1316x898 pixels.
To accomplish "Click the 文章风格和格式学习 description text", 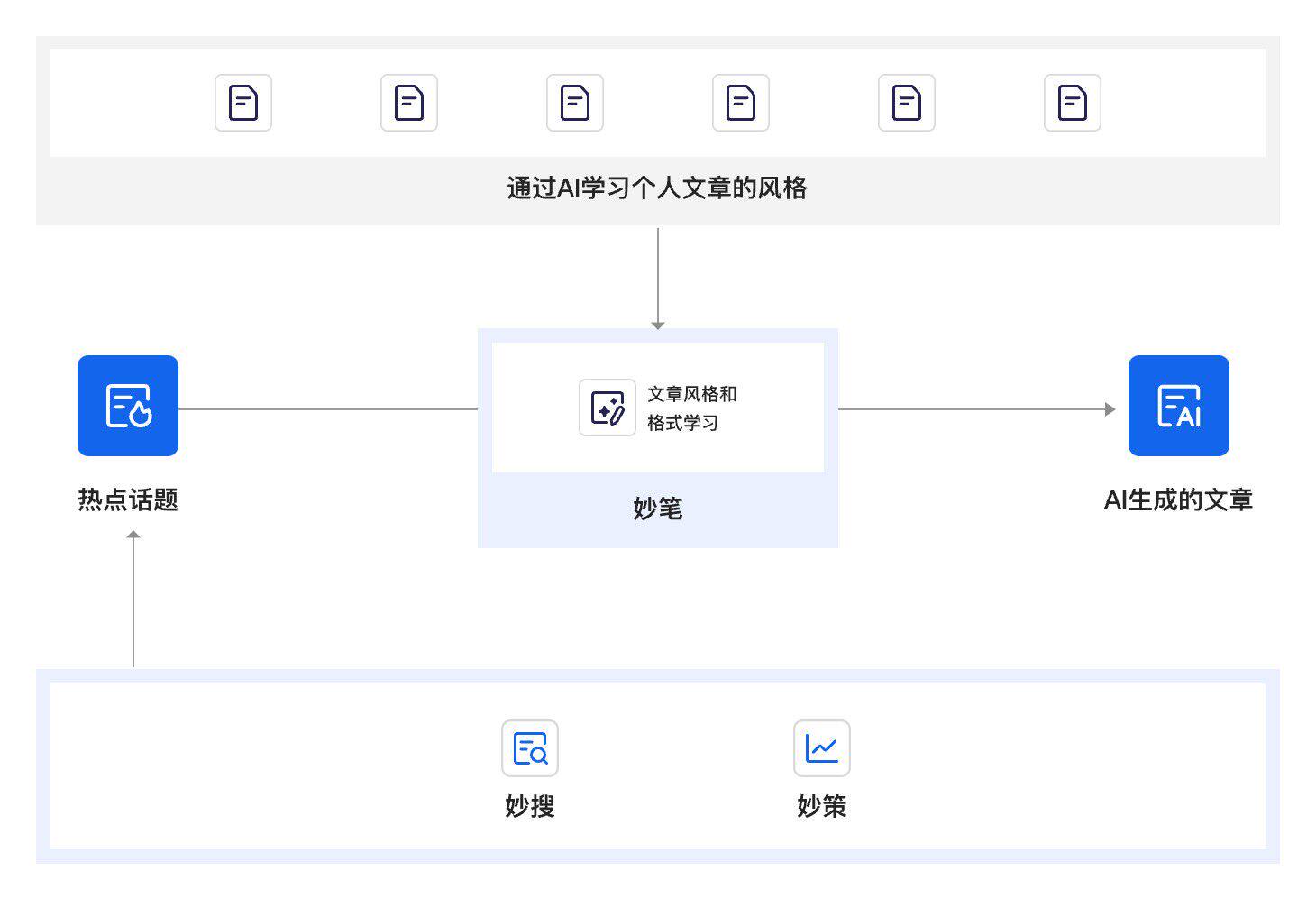I will click(x=696, y=408).
